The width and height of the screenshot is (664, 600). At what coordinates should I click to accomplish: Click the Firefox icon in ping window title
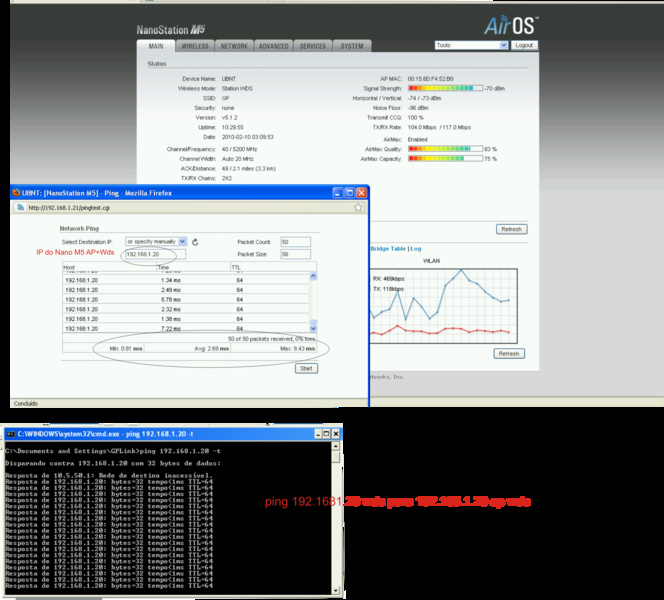click(17, 193)
